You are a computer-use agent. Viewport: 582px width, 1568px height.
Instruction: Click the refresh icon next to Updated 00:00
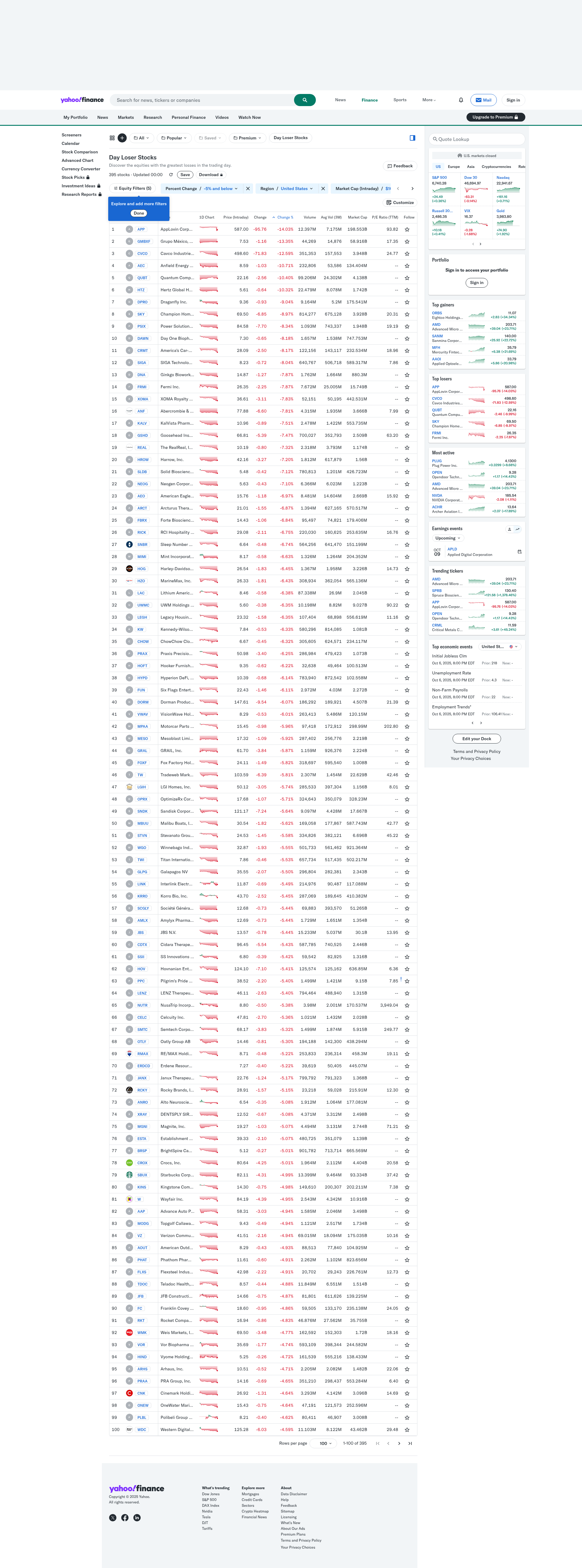[x=171, y=175]
